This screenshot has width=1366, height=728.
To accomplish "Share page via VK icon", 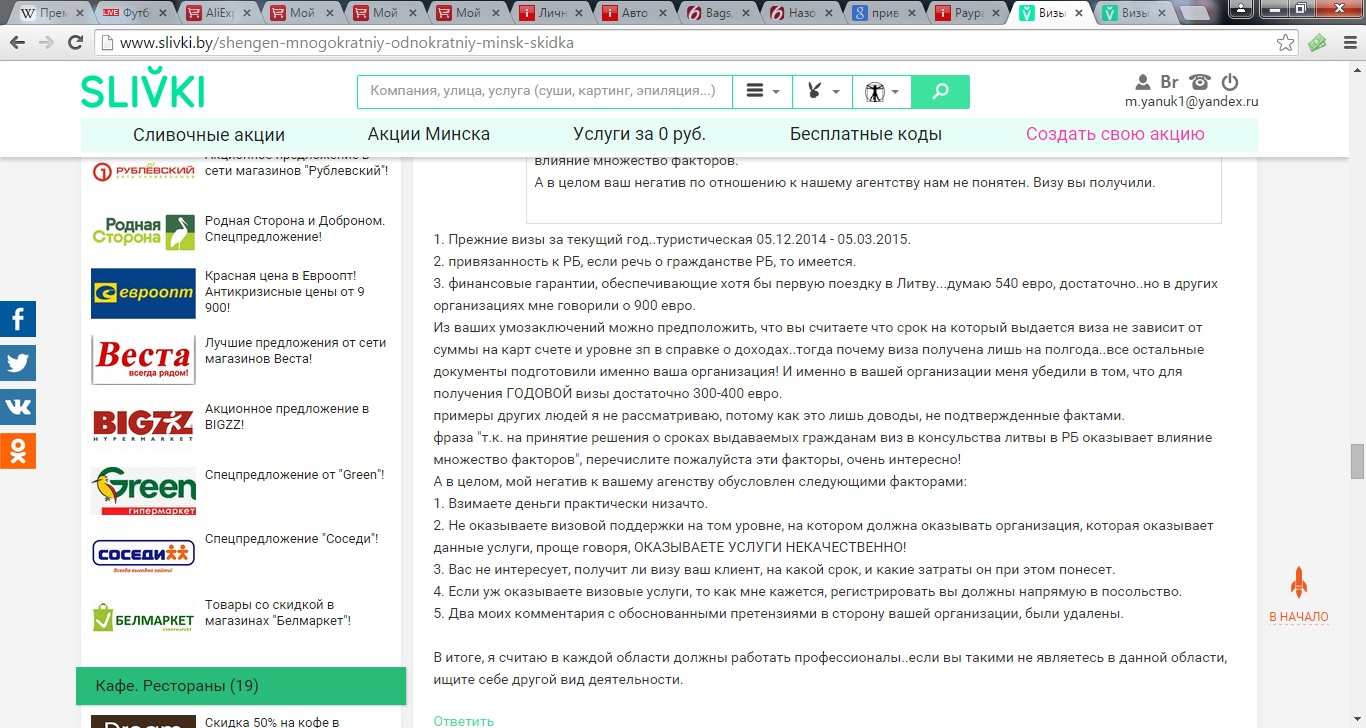I will tap(17, 407).
